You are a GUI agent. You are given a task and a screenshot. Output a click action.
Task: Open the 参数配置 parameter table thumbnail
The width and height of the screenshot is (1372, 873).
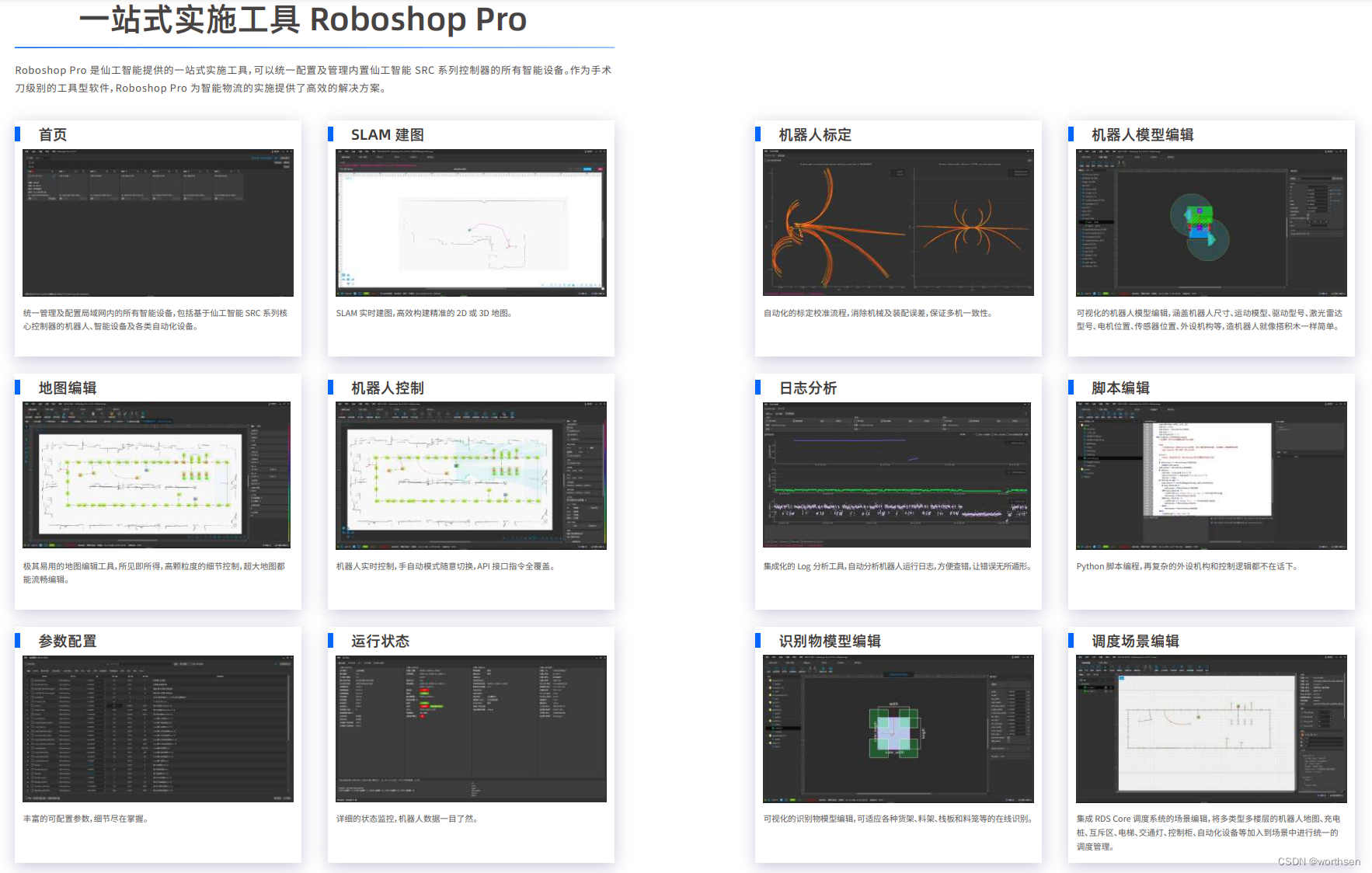pos(158,729)
